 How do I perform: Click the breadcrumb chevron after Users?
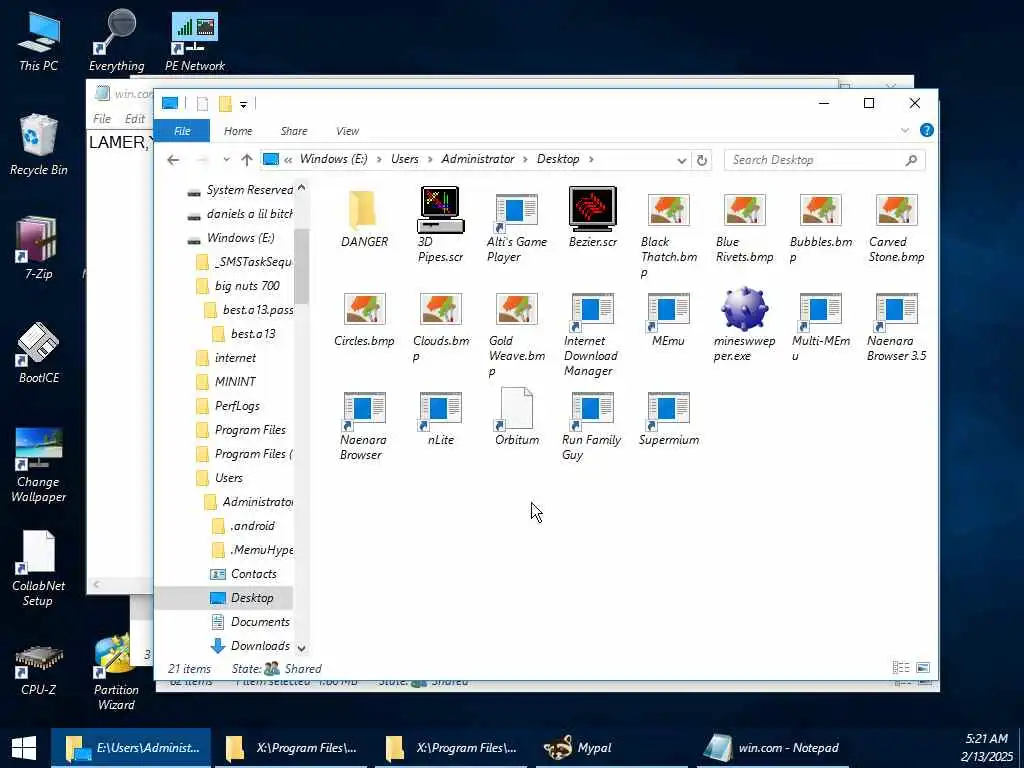pos(430,159)
